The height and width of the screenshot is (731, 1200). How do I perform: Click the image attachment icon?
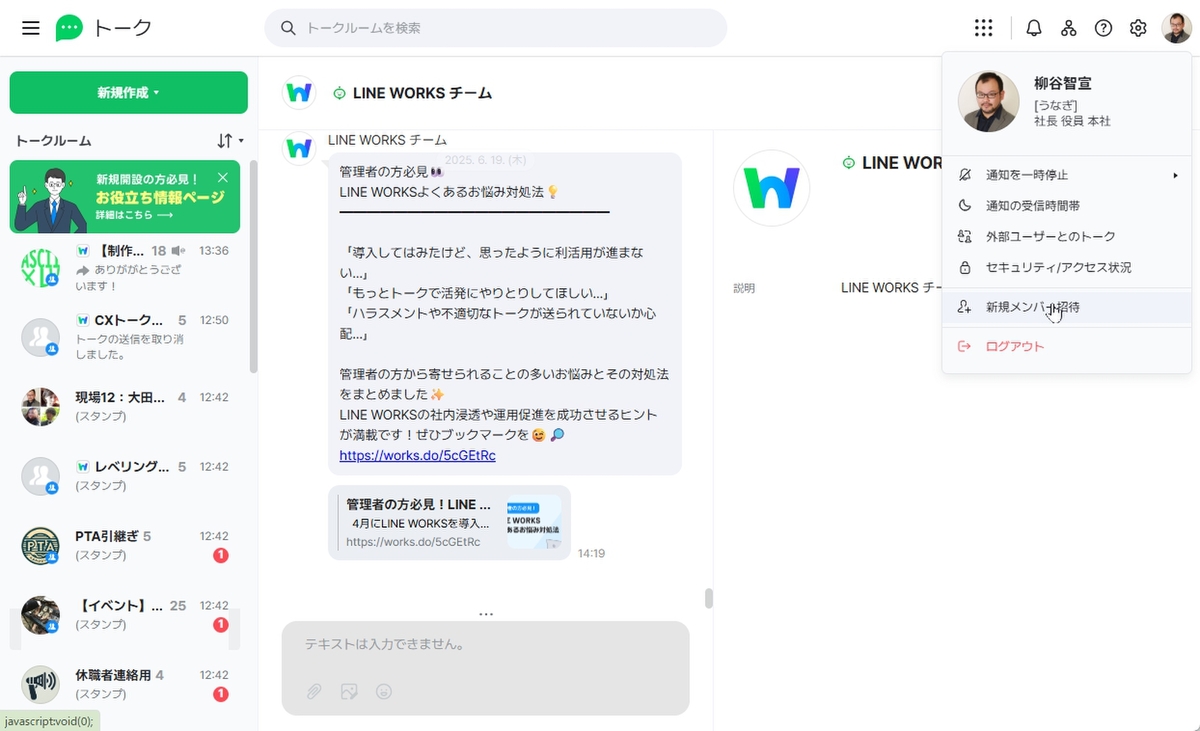(x=349, y=691)
